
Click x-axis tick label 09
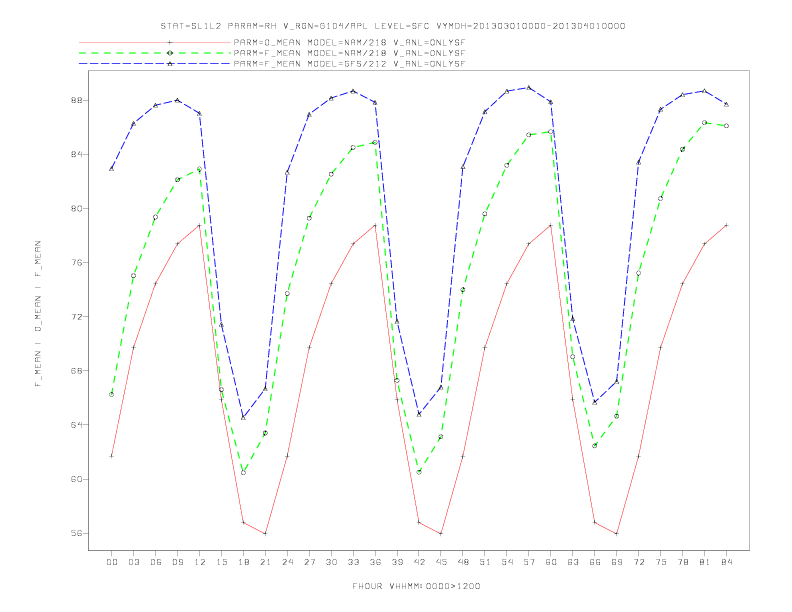coord(177,562)
